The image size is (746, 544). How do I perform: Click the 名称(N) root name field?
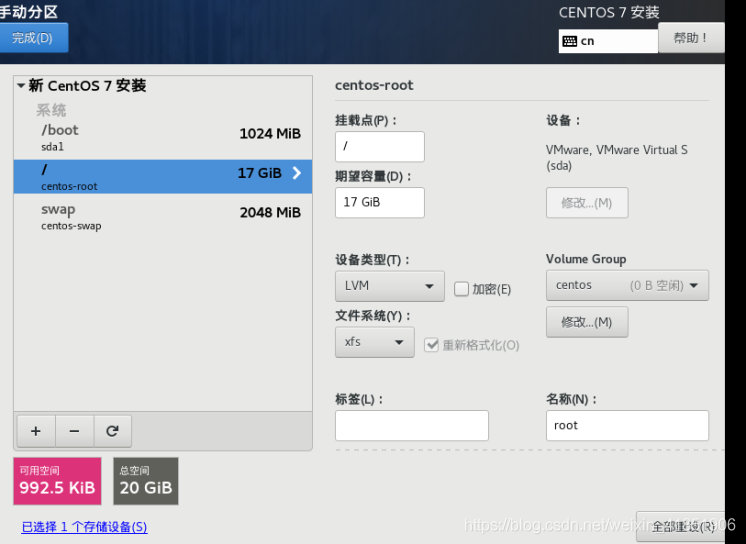pos(627,425)
